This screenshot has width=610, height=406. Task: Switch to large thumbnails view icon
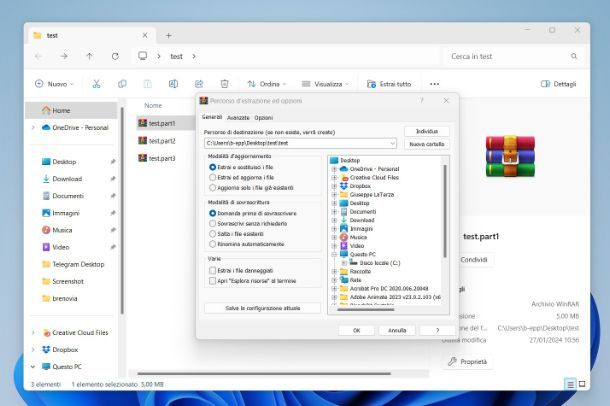(582, 385)
